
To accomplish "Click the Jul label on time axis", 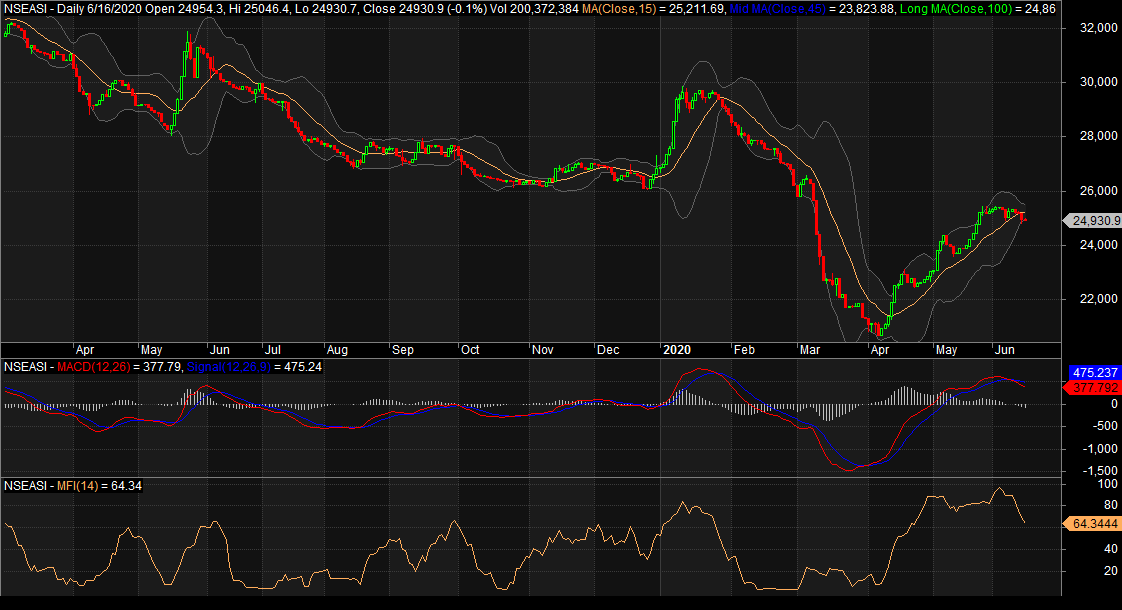I will 273,350.
